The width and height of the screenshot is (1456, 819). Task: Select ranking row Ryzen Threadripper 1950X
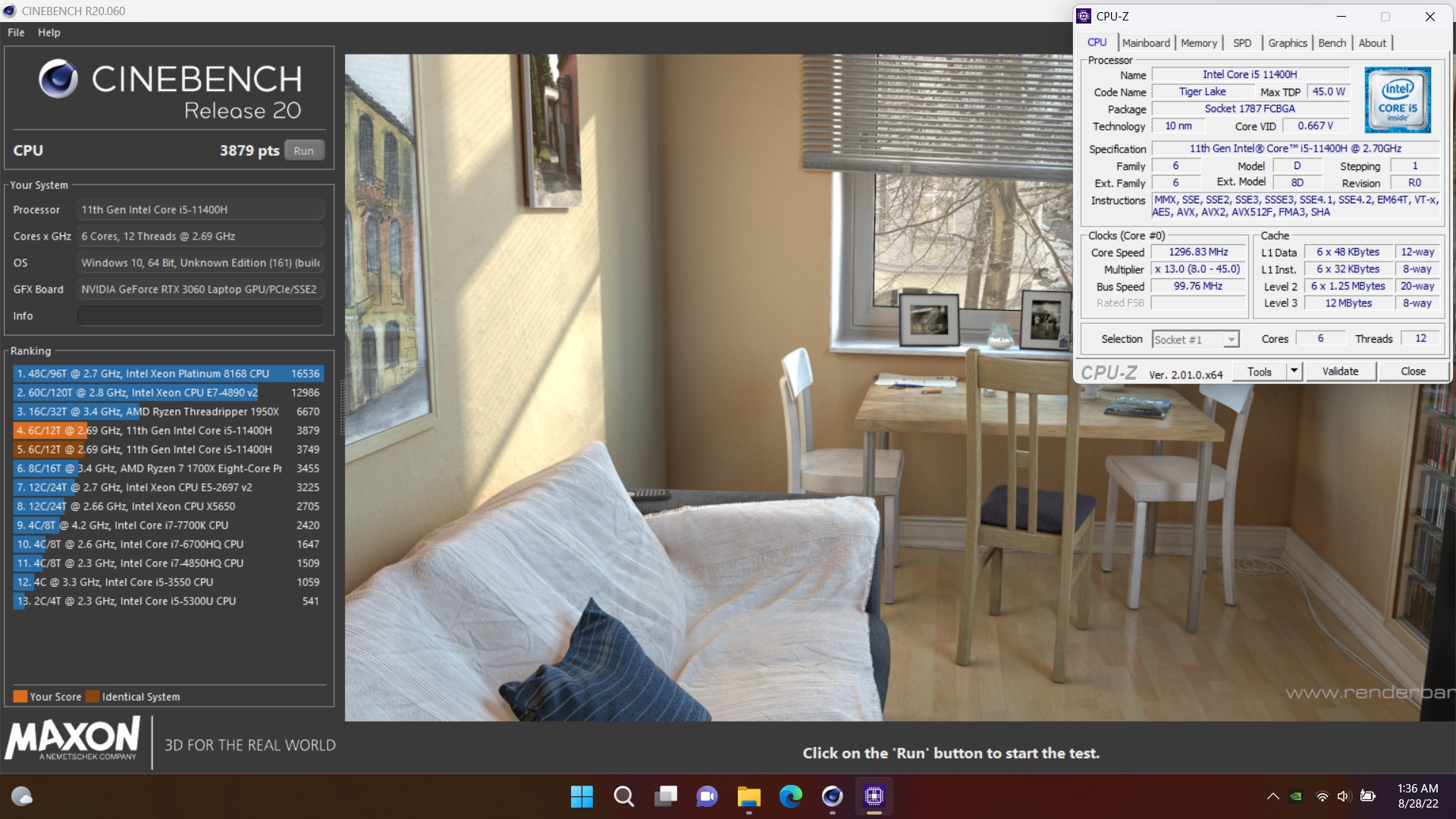[168, 412]
